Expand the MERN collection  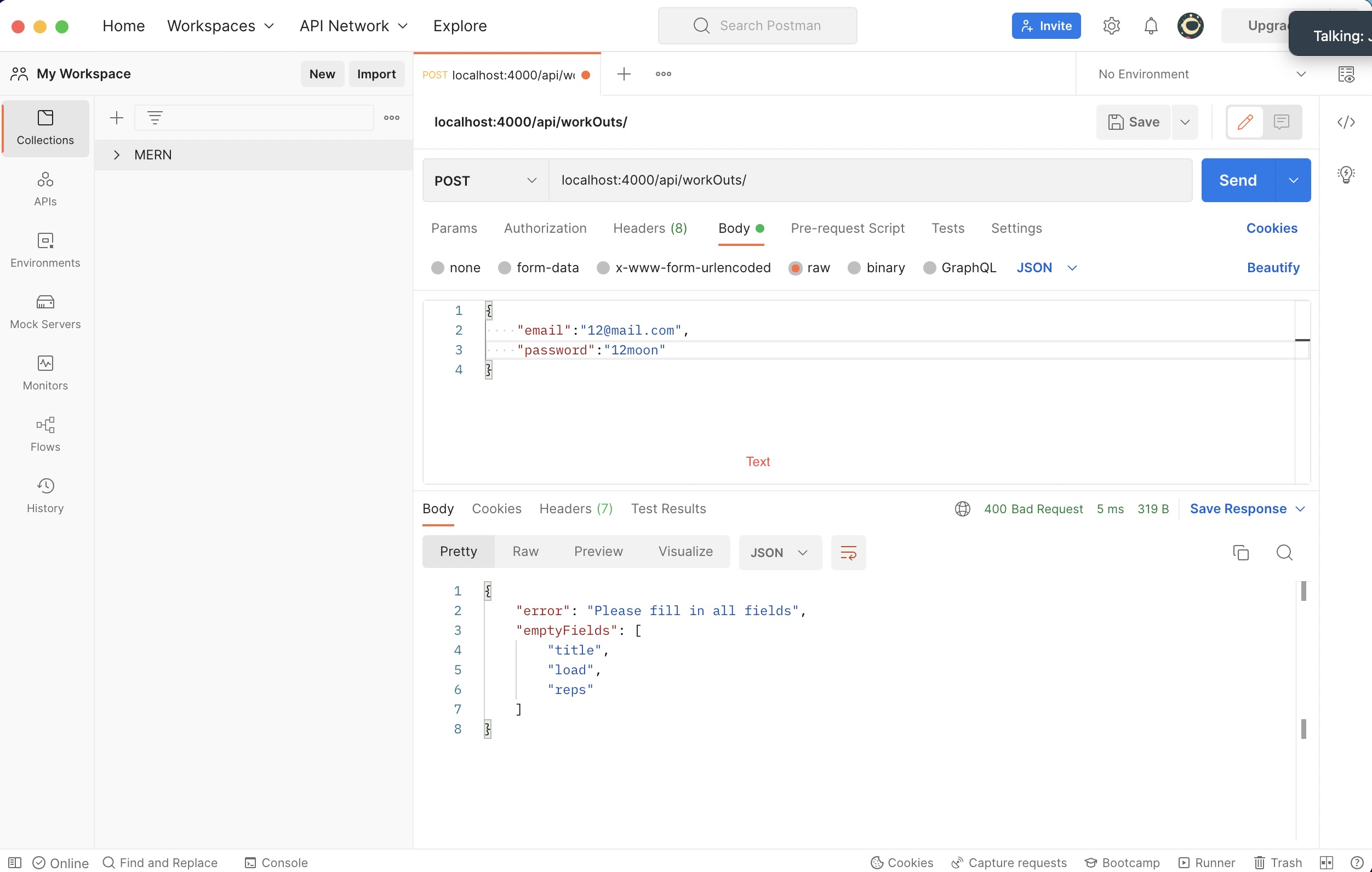[x=117, y=155]
